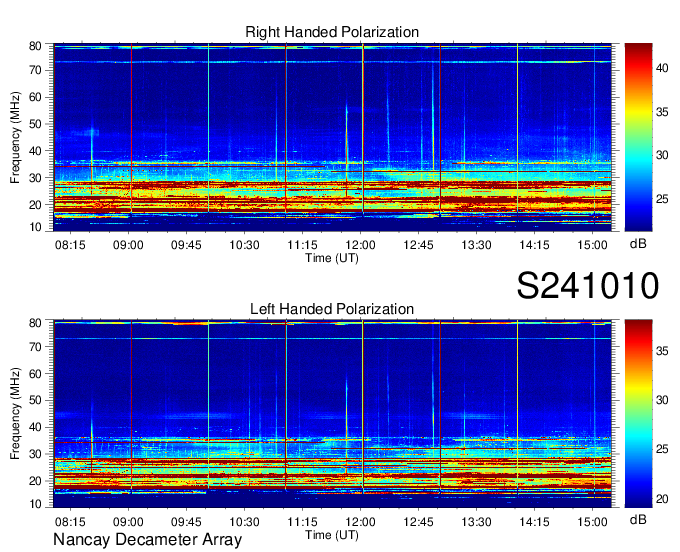Click the 10 MHz tick on left-handed plot

[x=35, y=504]
